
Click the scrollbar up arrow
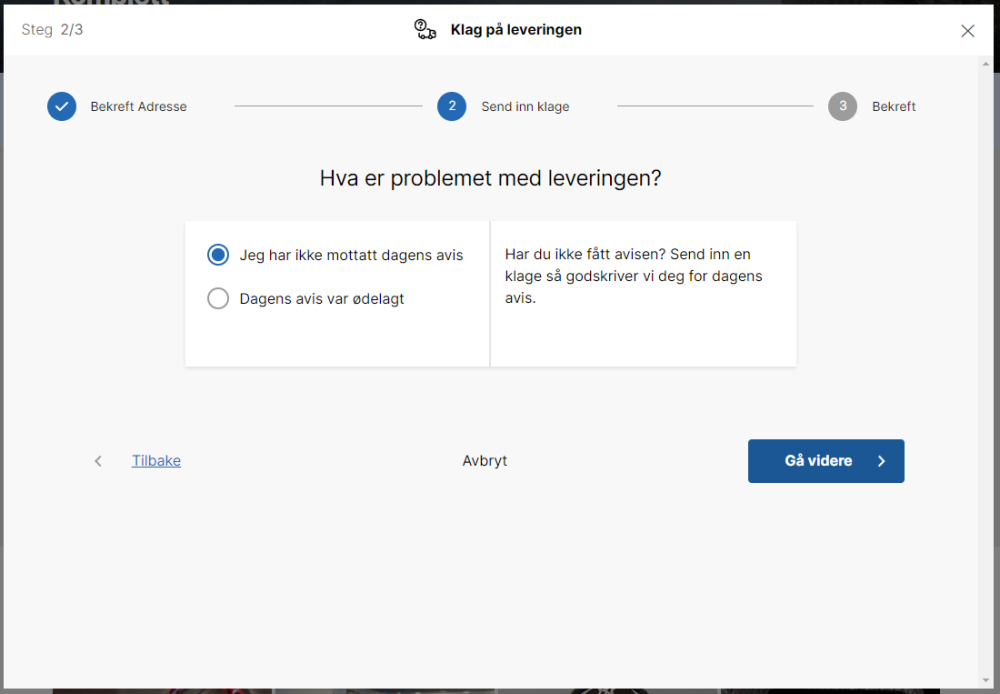(988, 65)
